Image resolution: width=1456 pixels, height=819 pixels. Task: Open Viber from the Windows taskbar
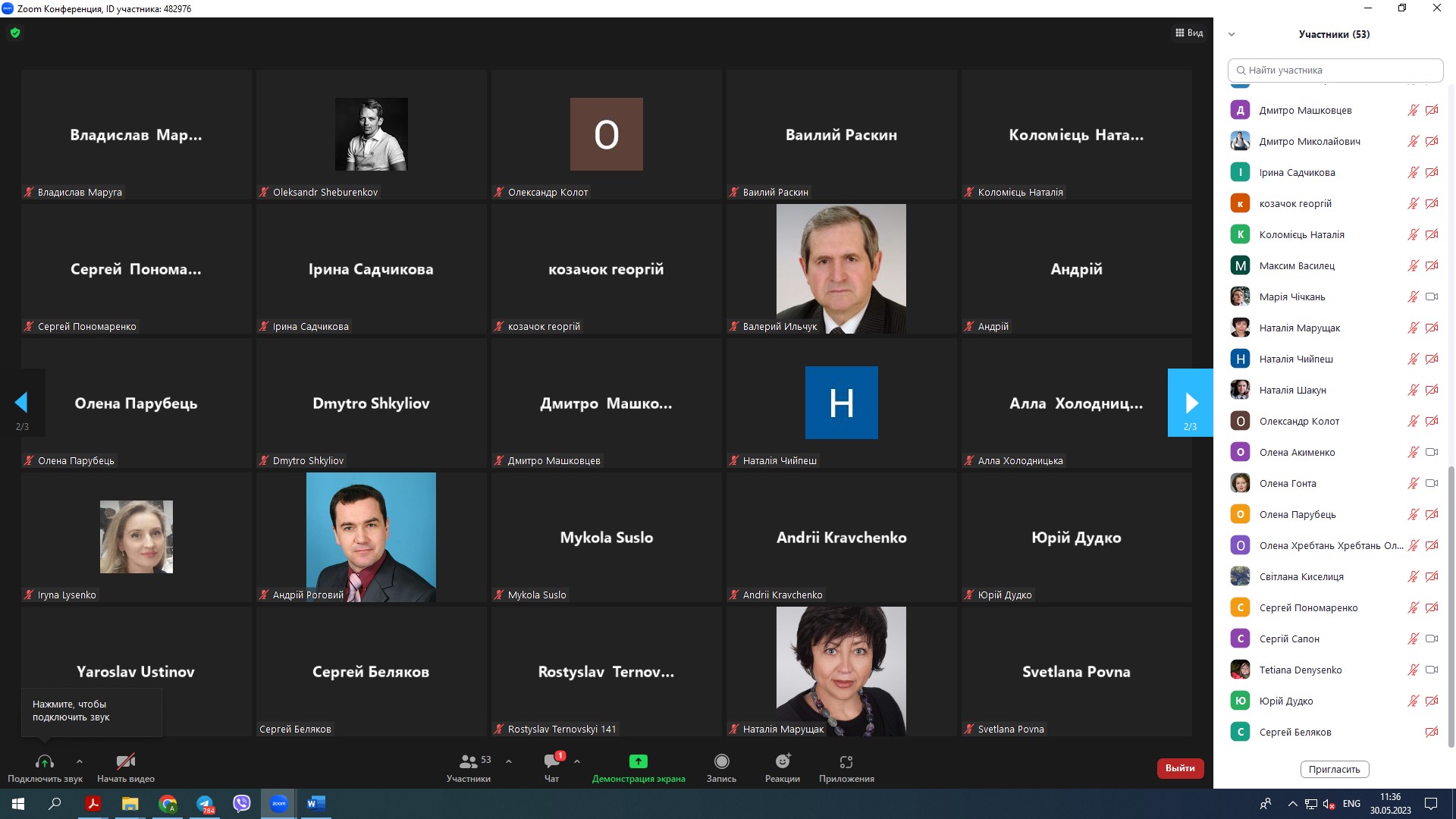tap(241, 804)
